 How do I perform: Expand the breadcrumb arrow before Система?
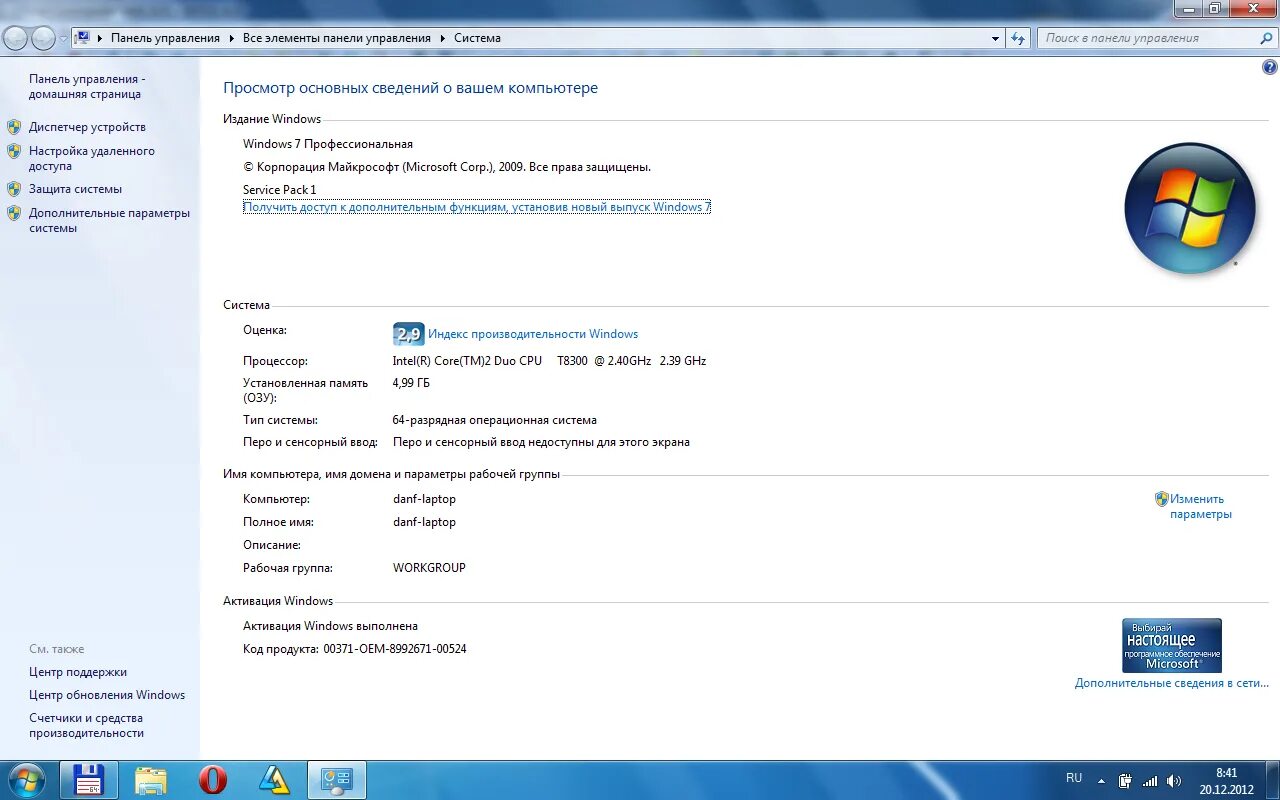point(443,38)
